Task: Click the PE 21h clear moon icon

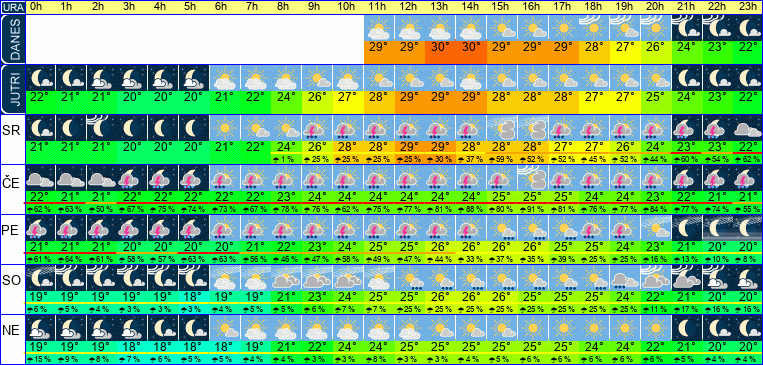Action: [x=687, y=228]
